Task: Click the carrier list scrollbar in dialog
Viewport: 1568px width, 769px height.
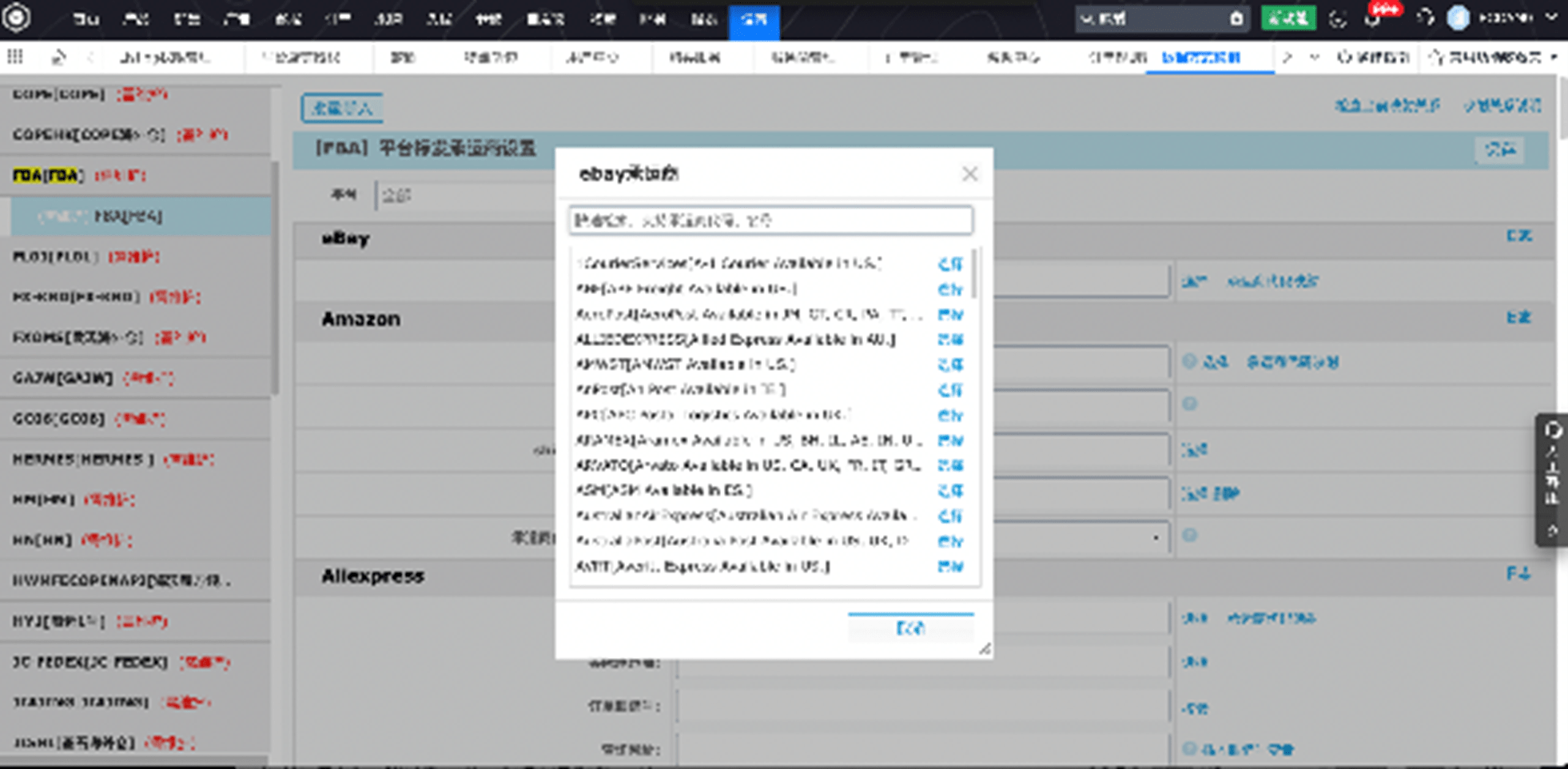Action: pyautogui.click(x=974, y=273)
